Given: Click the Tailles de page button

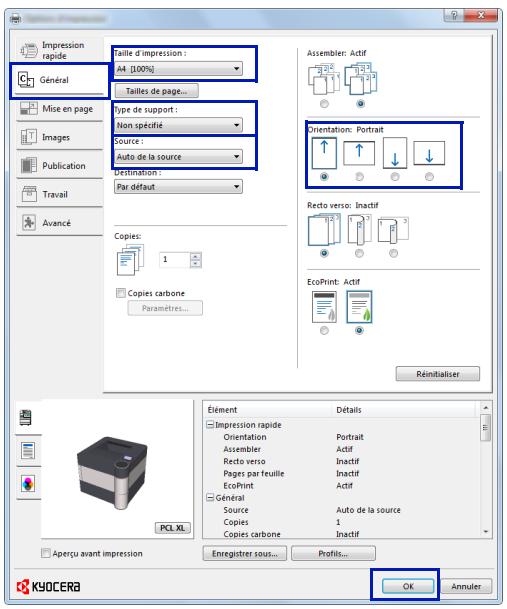Looking at the screenshot, I should pyautogui.click(x=157, y=91).
